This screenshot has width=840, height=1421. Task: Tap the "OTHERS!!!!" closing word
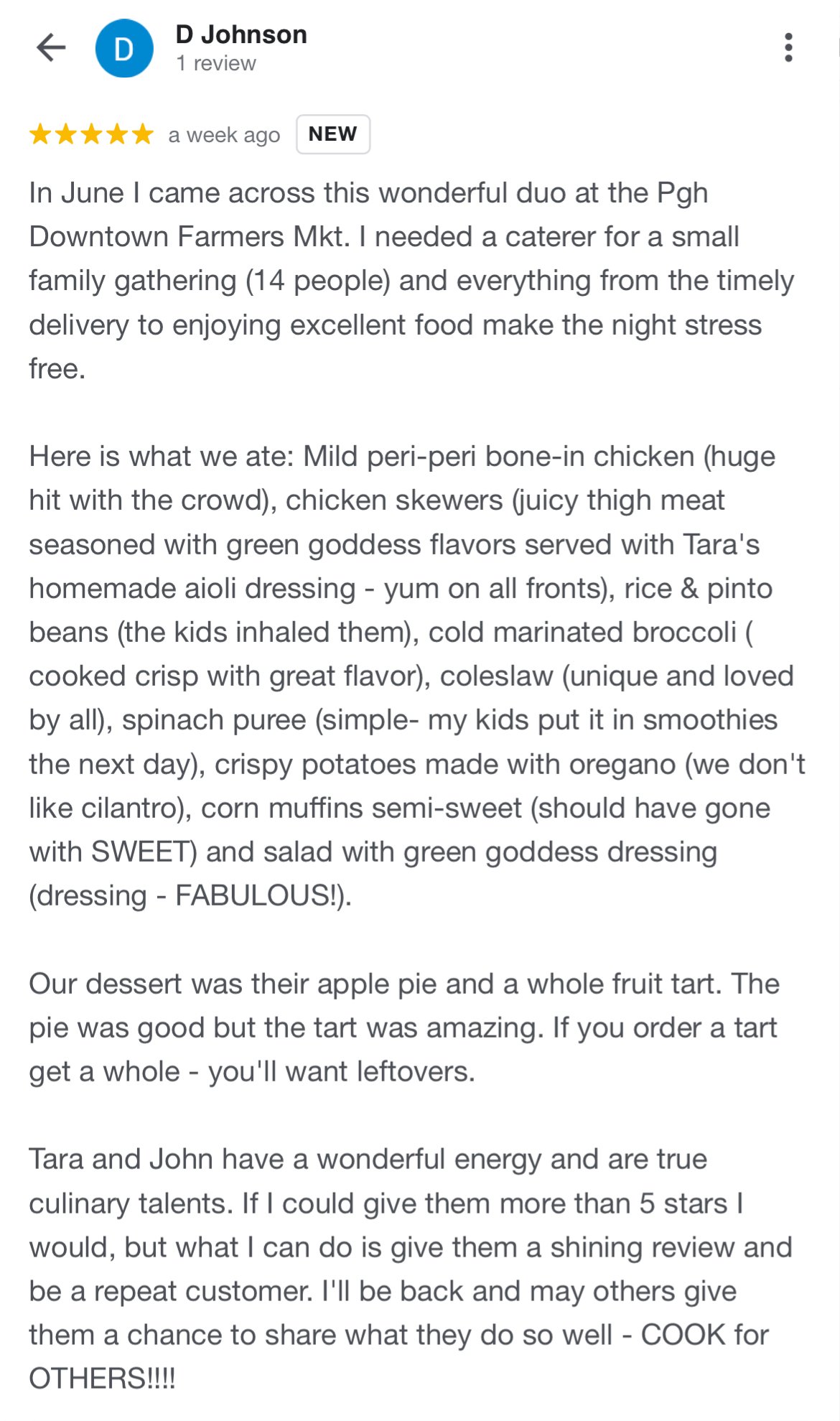click(x=102, y=1379)
